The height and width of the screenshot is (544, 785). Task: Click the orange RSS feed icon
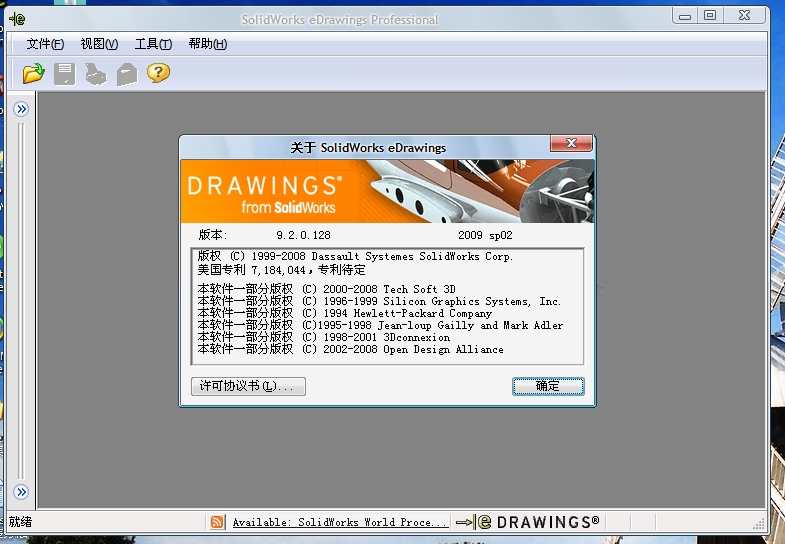point(217,522)
